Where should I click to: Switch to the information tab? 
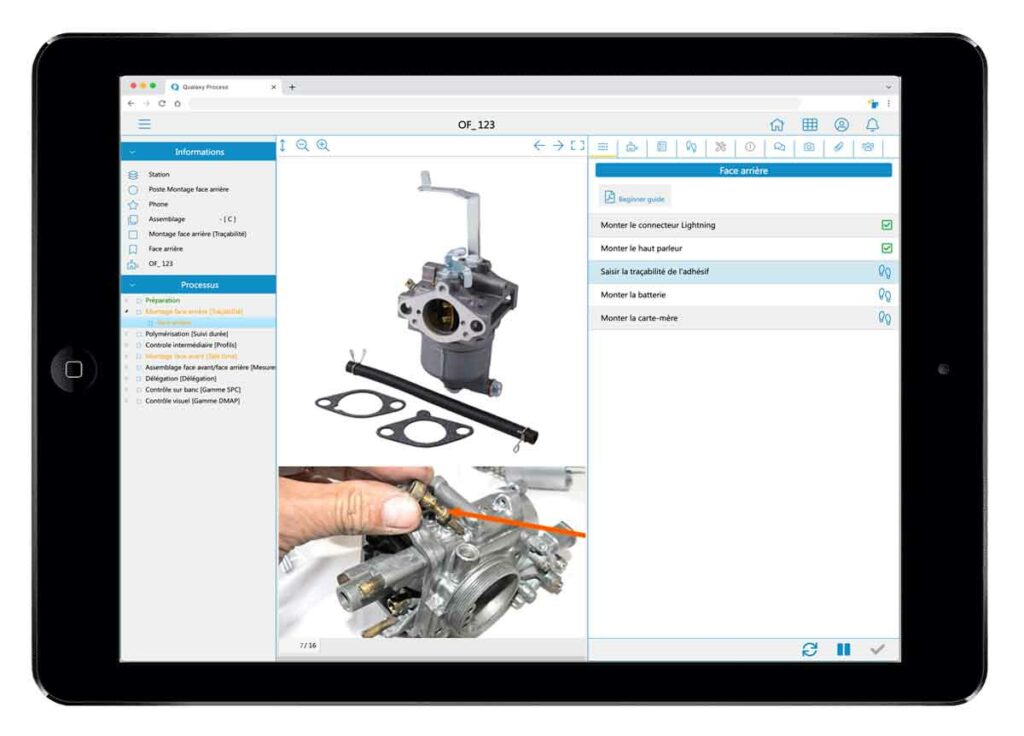pos(750,147)
